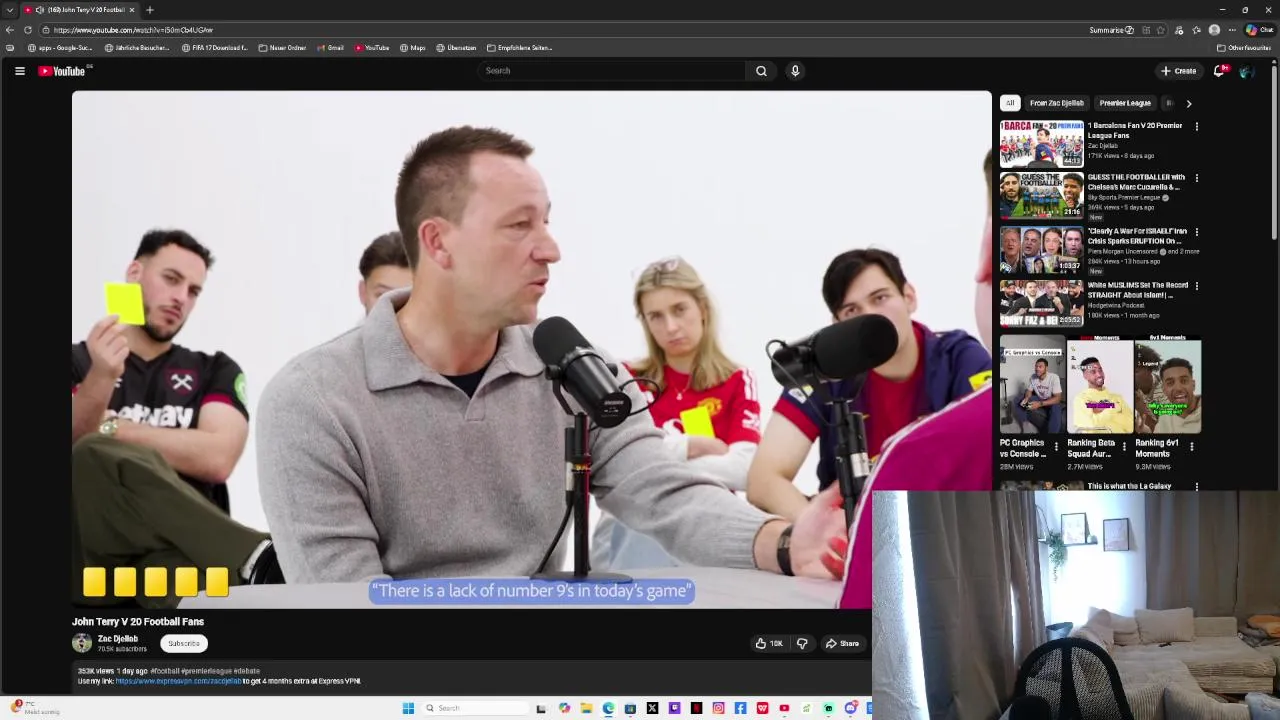1280x720 pixels.
Task: Subscribe to Zac Djellab channel
Action: point(183,644)
